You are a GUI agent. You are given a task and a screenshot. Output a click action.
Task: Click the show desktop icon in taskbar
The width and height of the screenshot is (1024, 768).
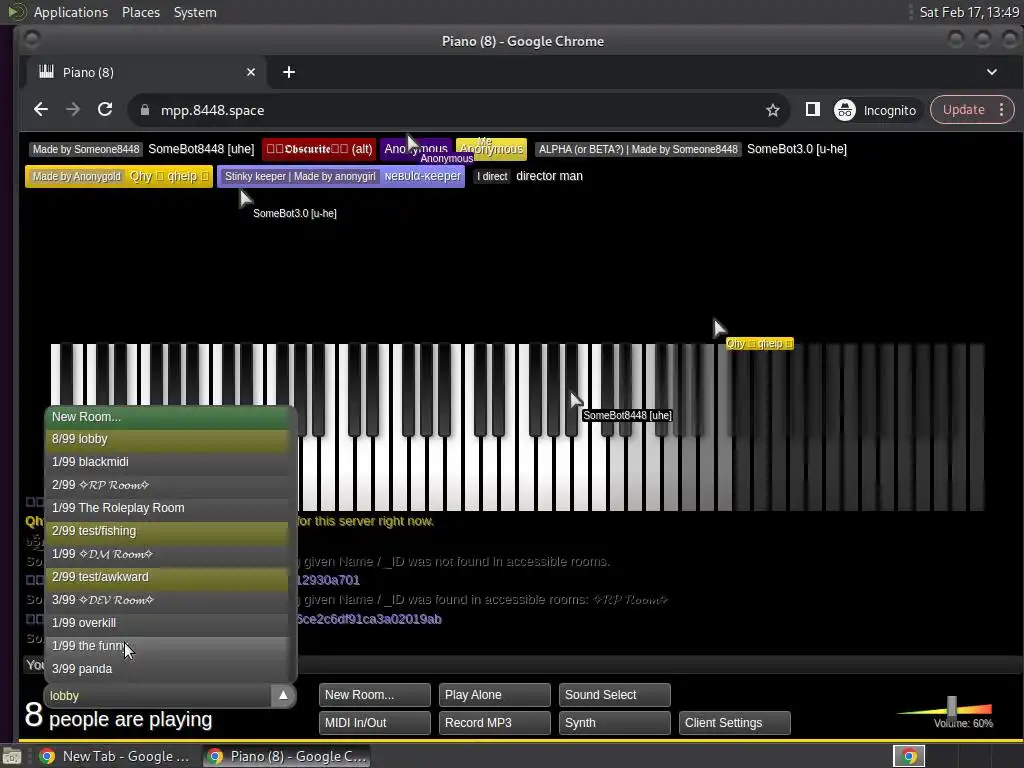click(x=12, y=756)
